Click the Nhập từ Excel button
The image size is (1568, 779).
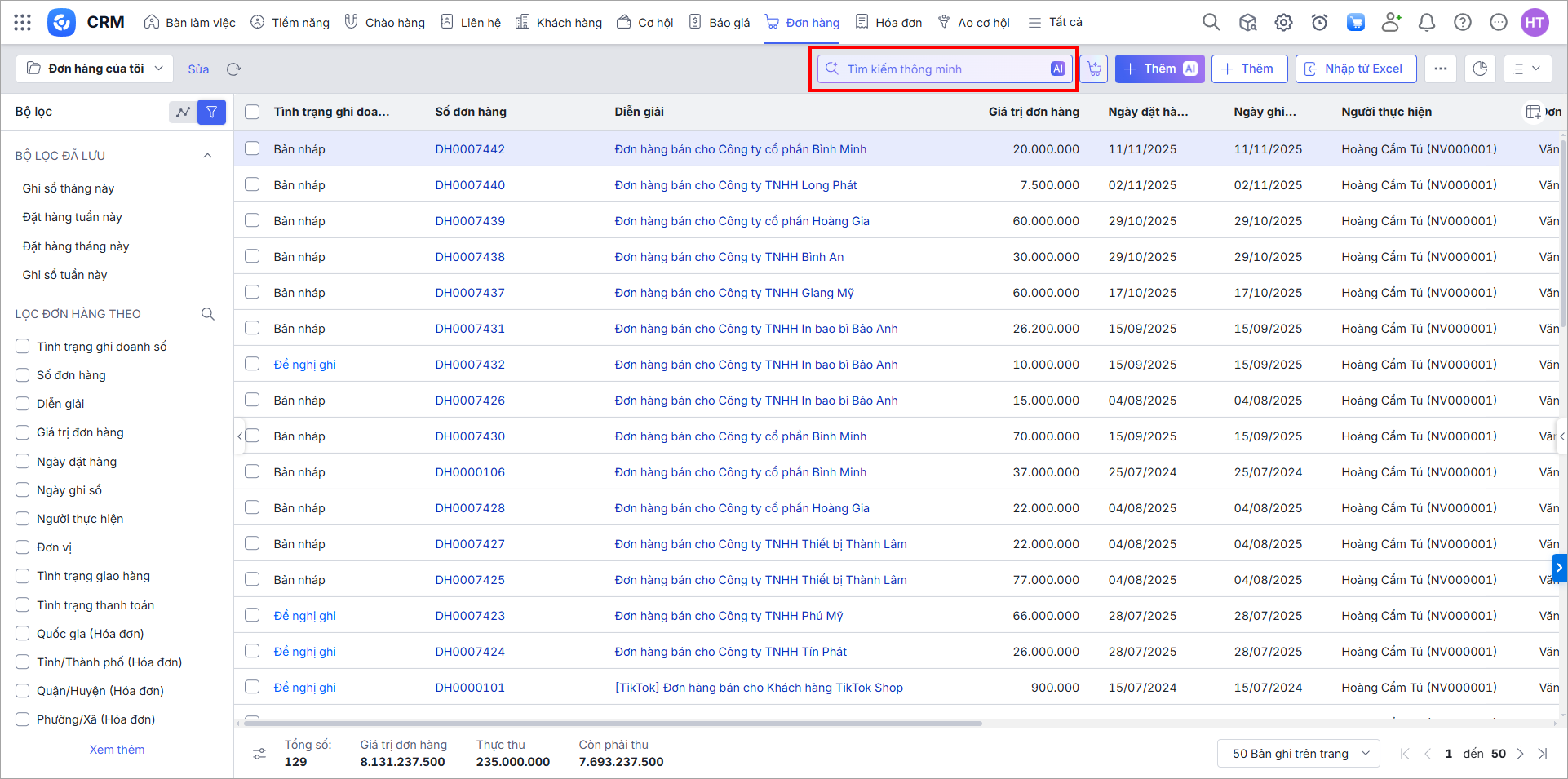coord(1355,69)
